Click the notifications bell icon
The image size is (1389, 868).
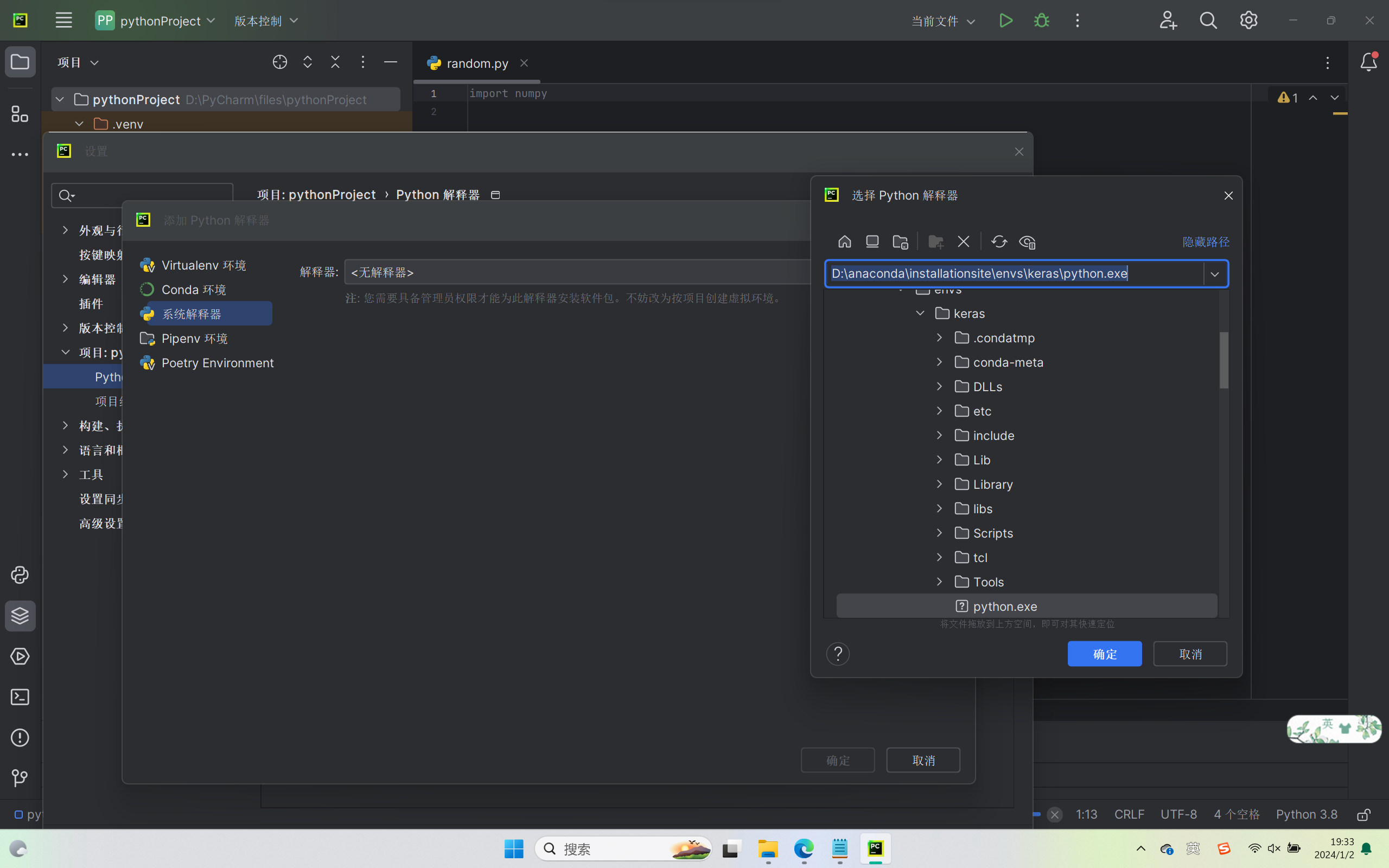(1368, 61)
